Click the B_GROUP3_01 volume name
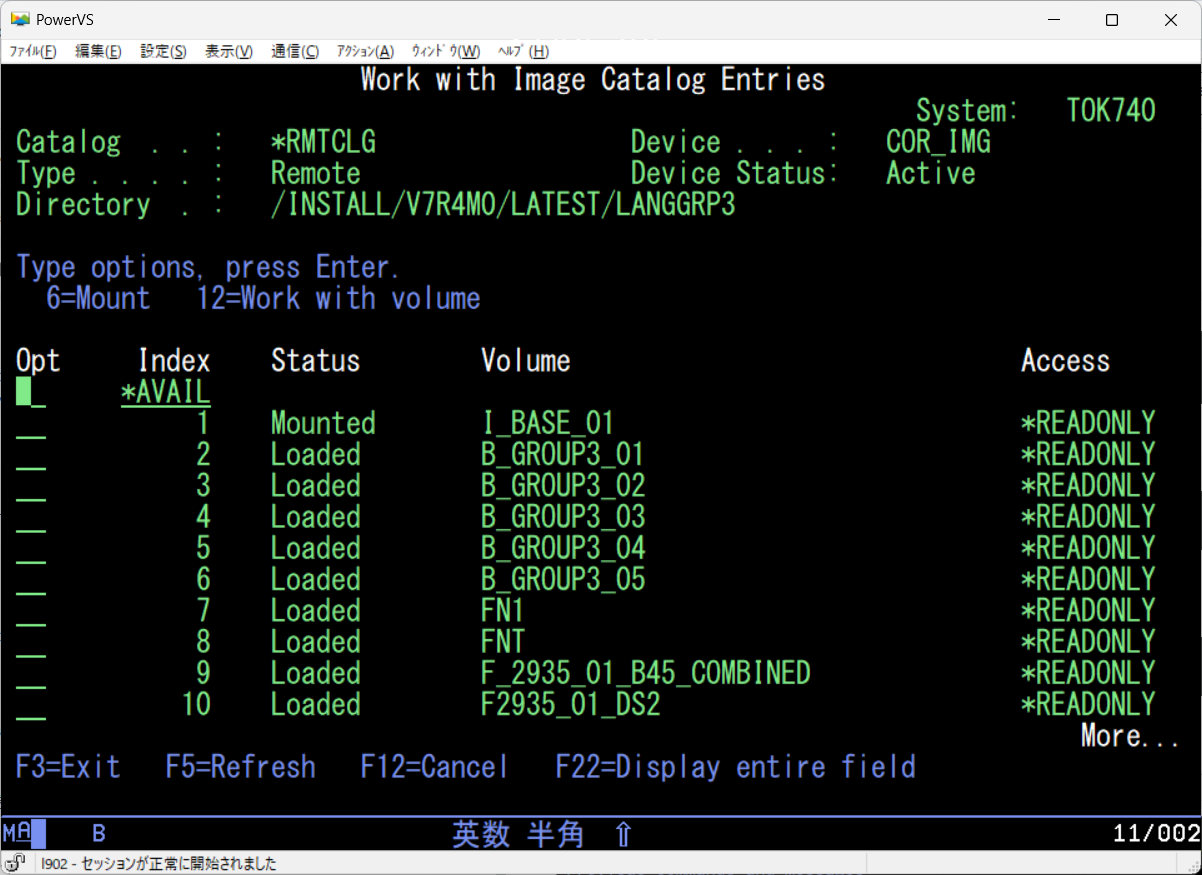 (x=562, y=455)
